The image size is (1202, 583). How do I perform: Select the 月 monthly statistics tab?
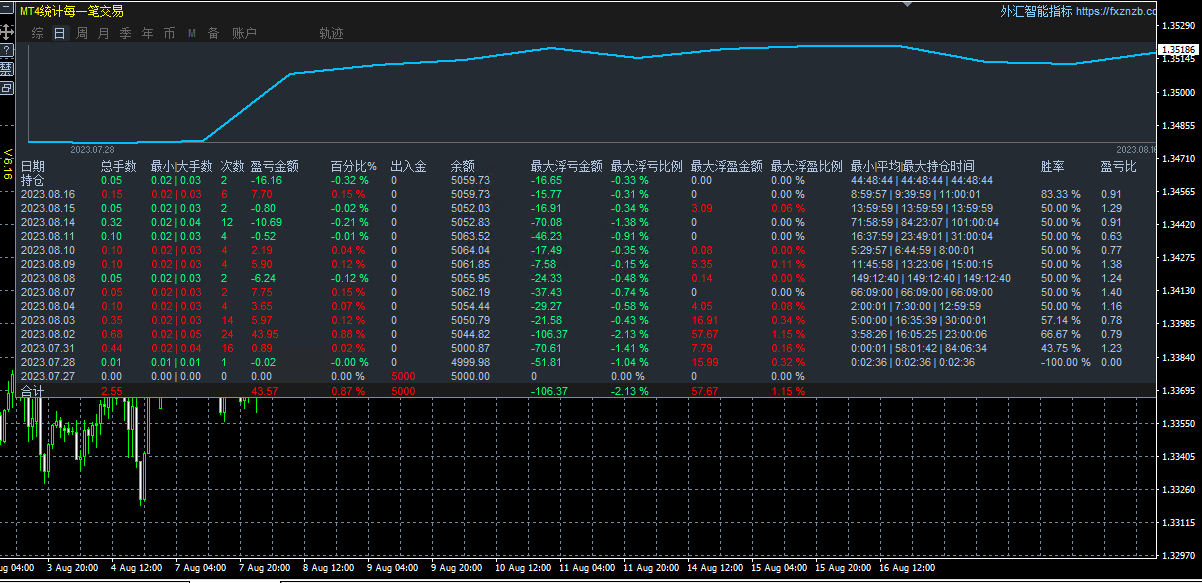103,33
